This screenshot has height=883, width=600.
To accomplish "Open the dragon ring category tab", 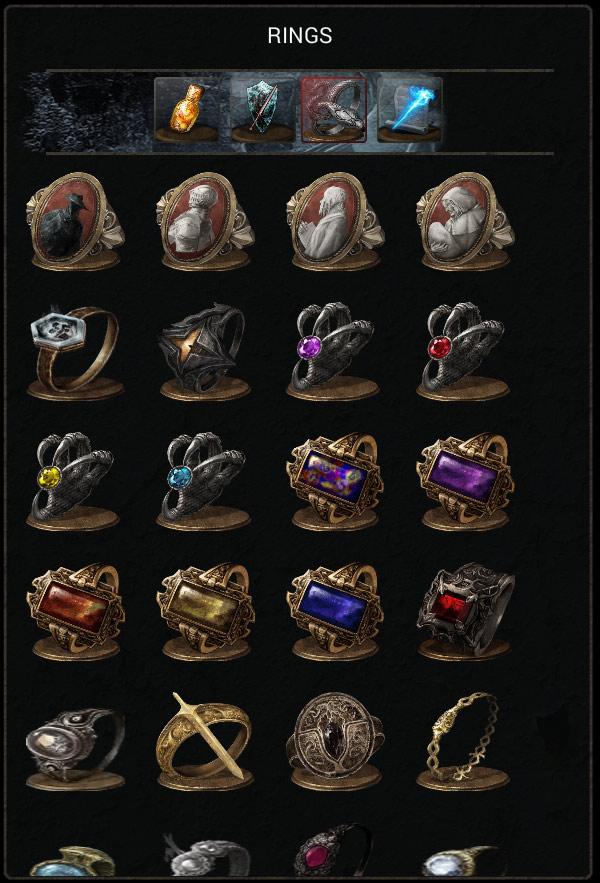I will coord(334,109).
